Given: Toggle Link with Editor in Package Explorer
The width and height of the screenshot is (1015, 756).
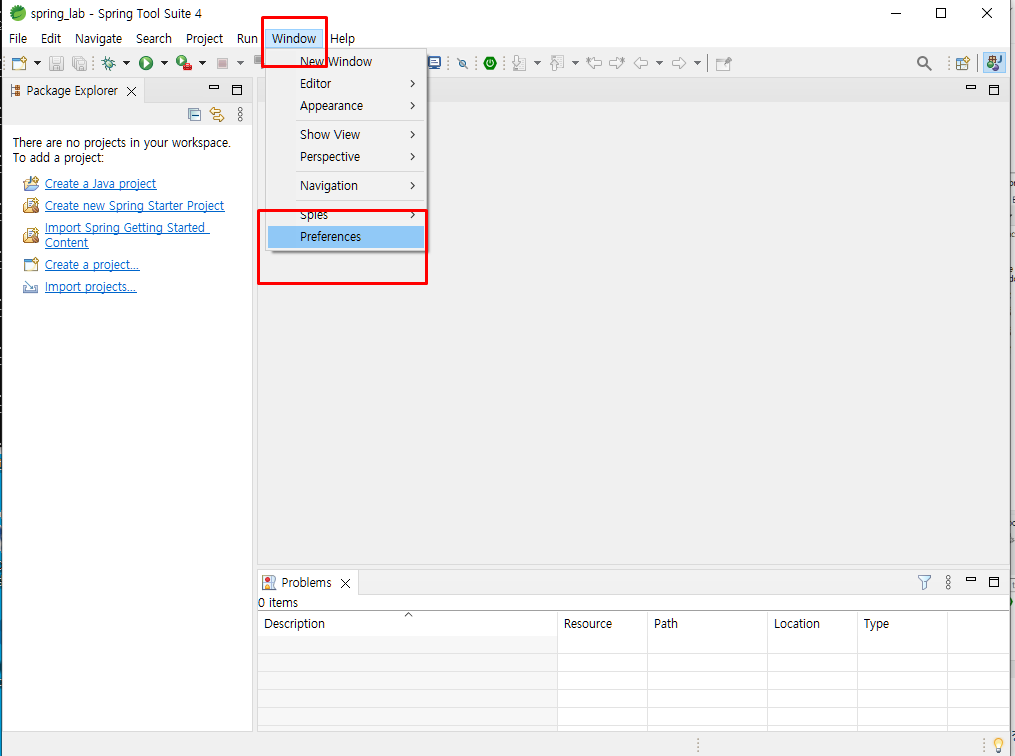Looking at the screenshot, I should (x=217, y=115).
